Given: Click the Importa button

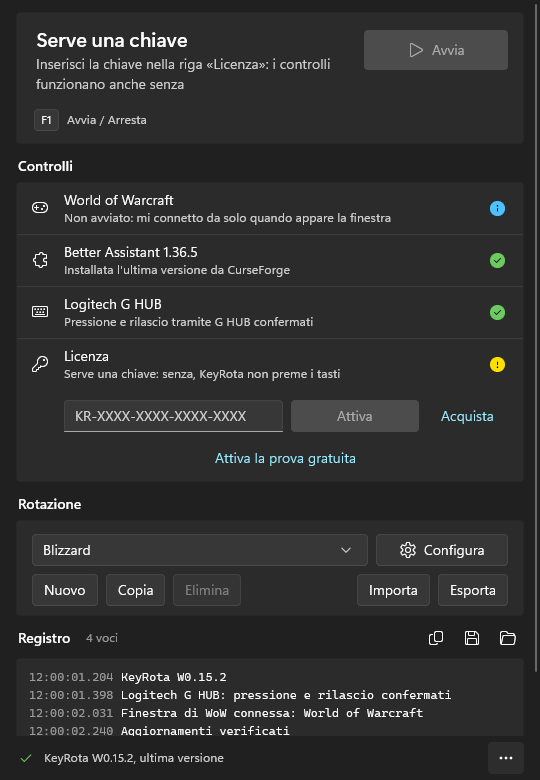Looking at the screenshot, I should coord(393,590).
